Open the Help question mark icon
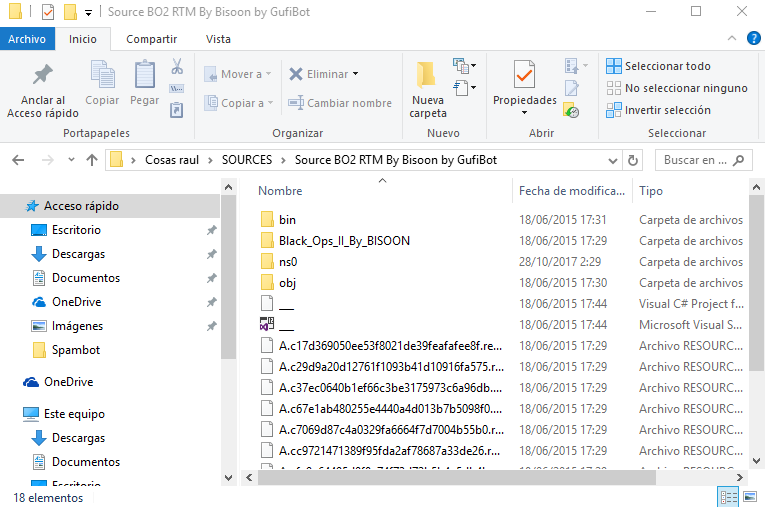Screen dimensions: 765x507 tap(754, 38)
